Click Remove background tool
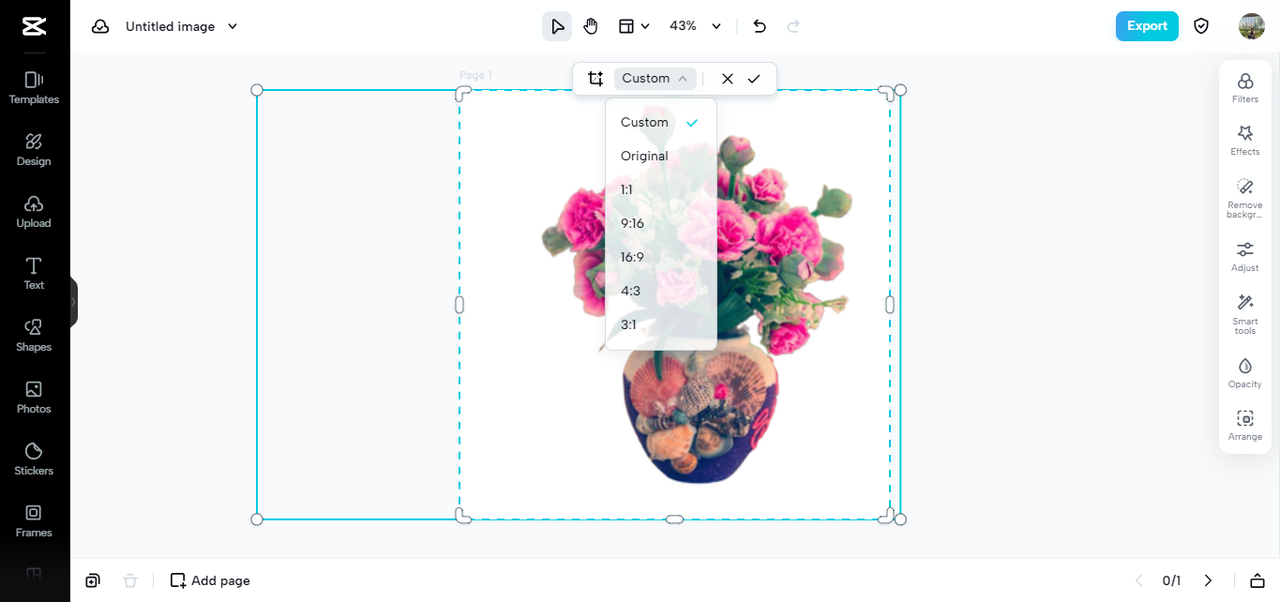This screenshot has height=602, width=1280. [1245, 197]
